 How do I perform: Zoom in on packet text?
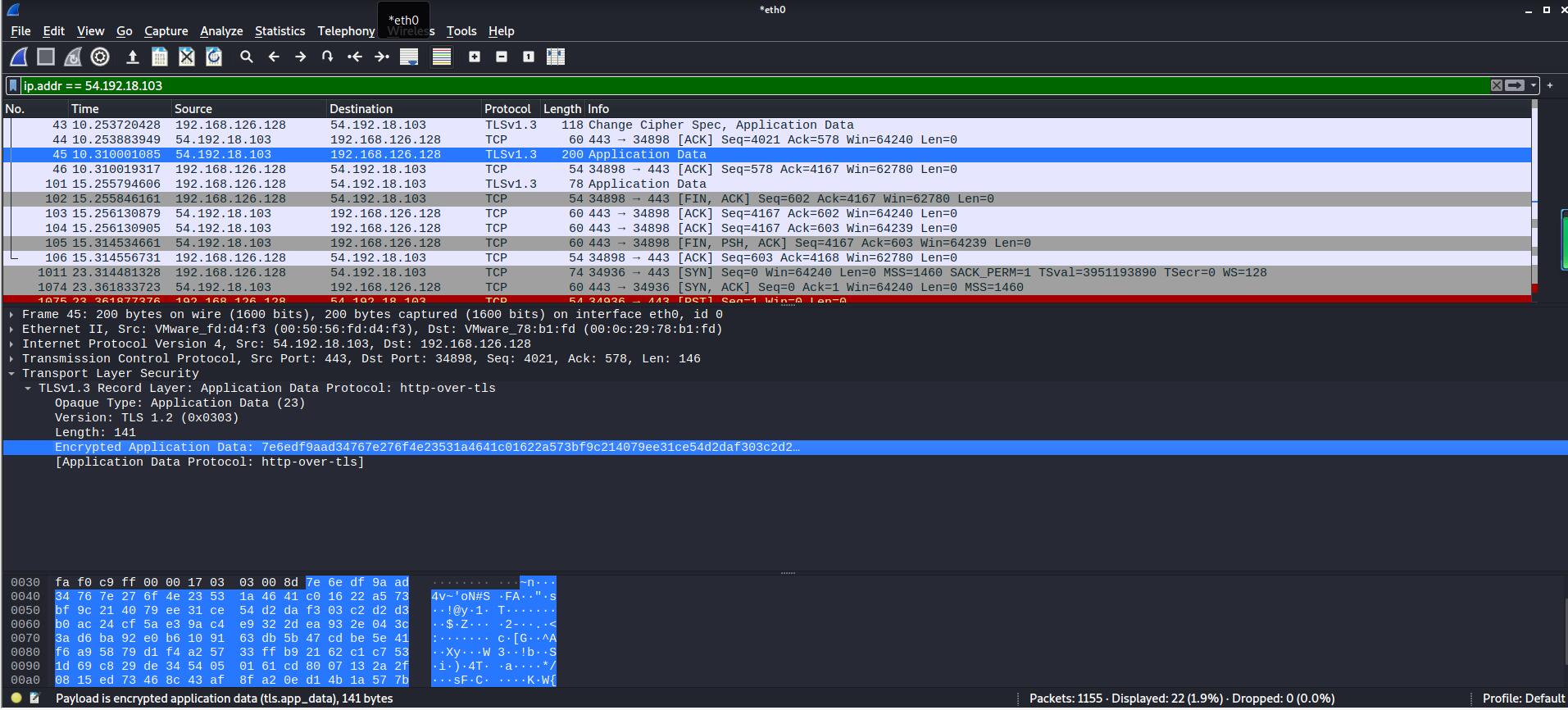pyautogui.click(x=475, y=57)
